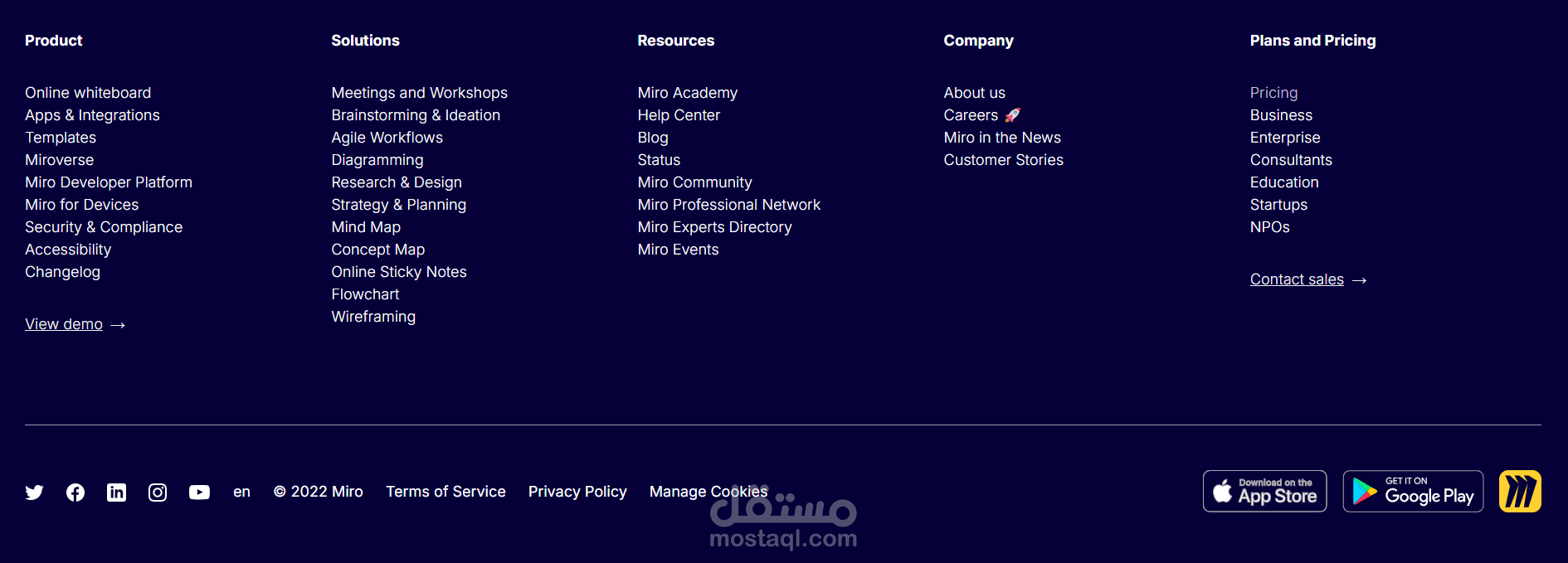Click Brainstorming & Ideation
Screen dimensions: 1568x563
[416, 115]
